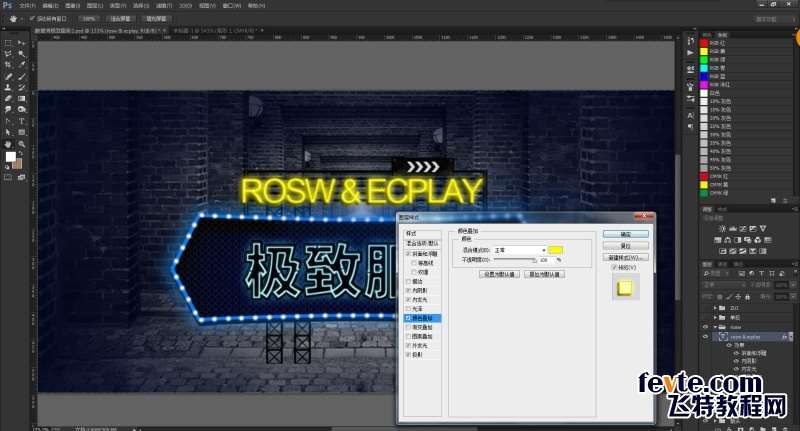Select the Rectangular Marquee tool
The width and height of the screenshot is (800, 431).
8,43
